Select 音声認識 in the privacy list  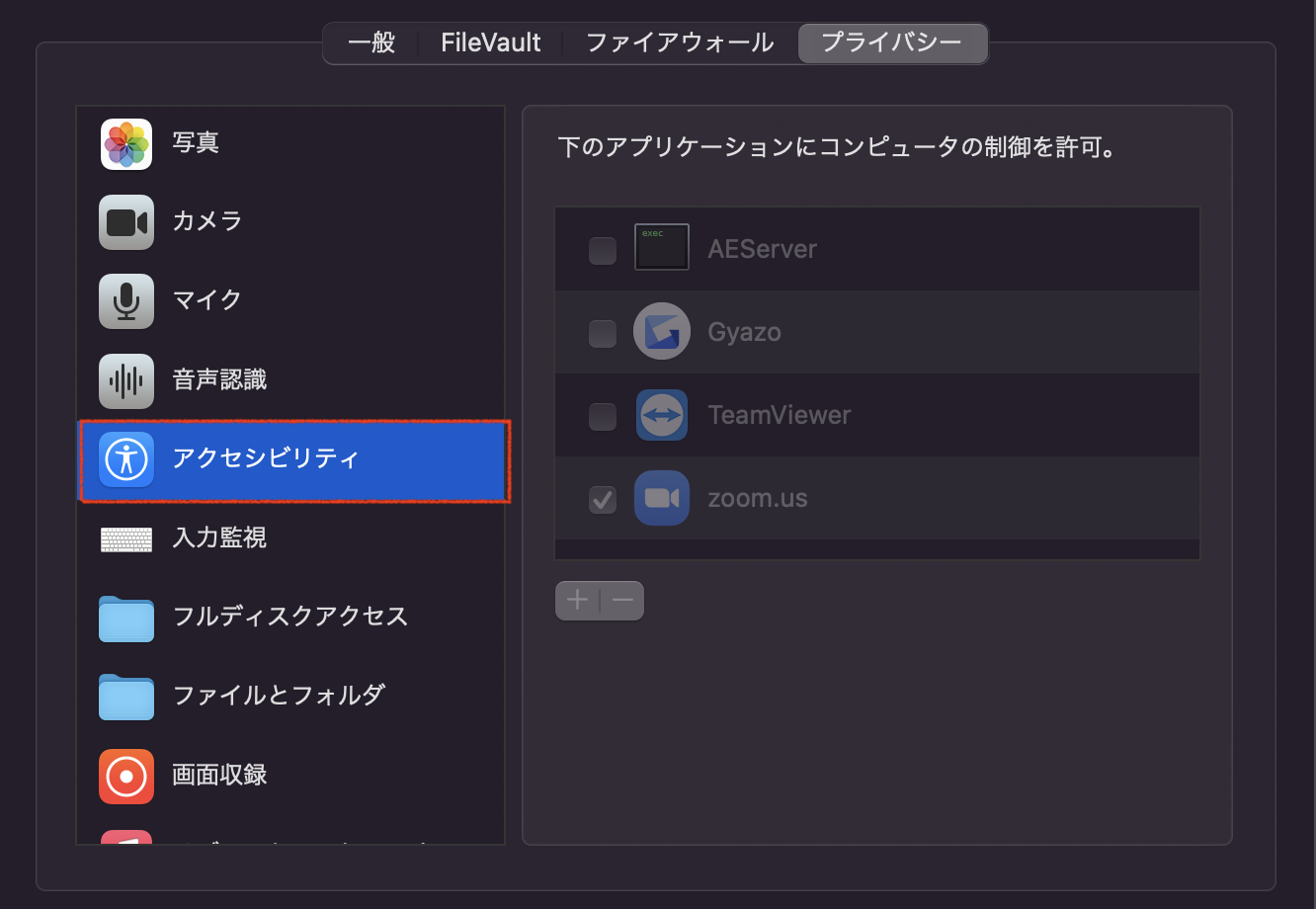(219, 380)
